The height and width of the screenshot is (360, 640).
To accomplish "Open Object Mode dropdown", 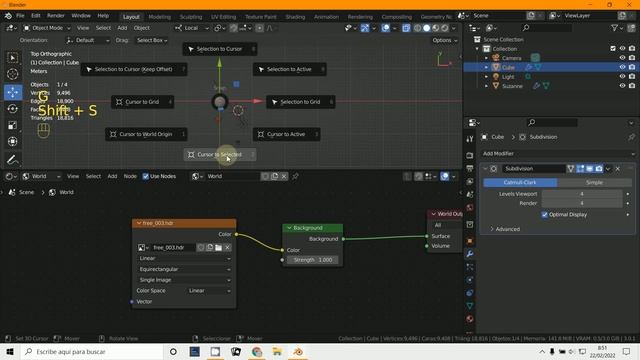I will click(x=47, y=28).
